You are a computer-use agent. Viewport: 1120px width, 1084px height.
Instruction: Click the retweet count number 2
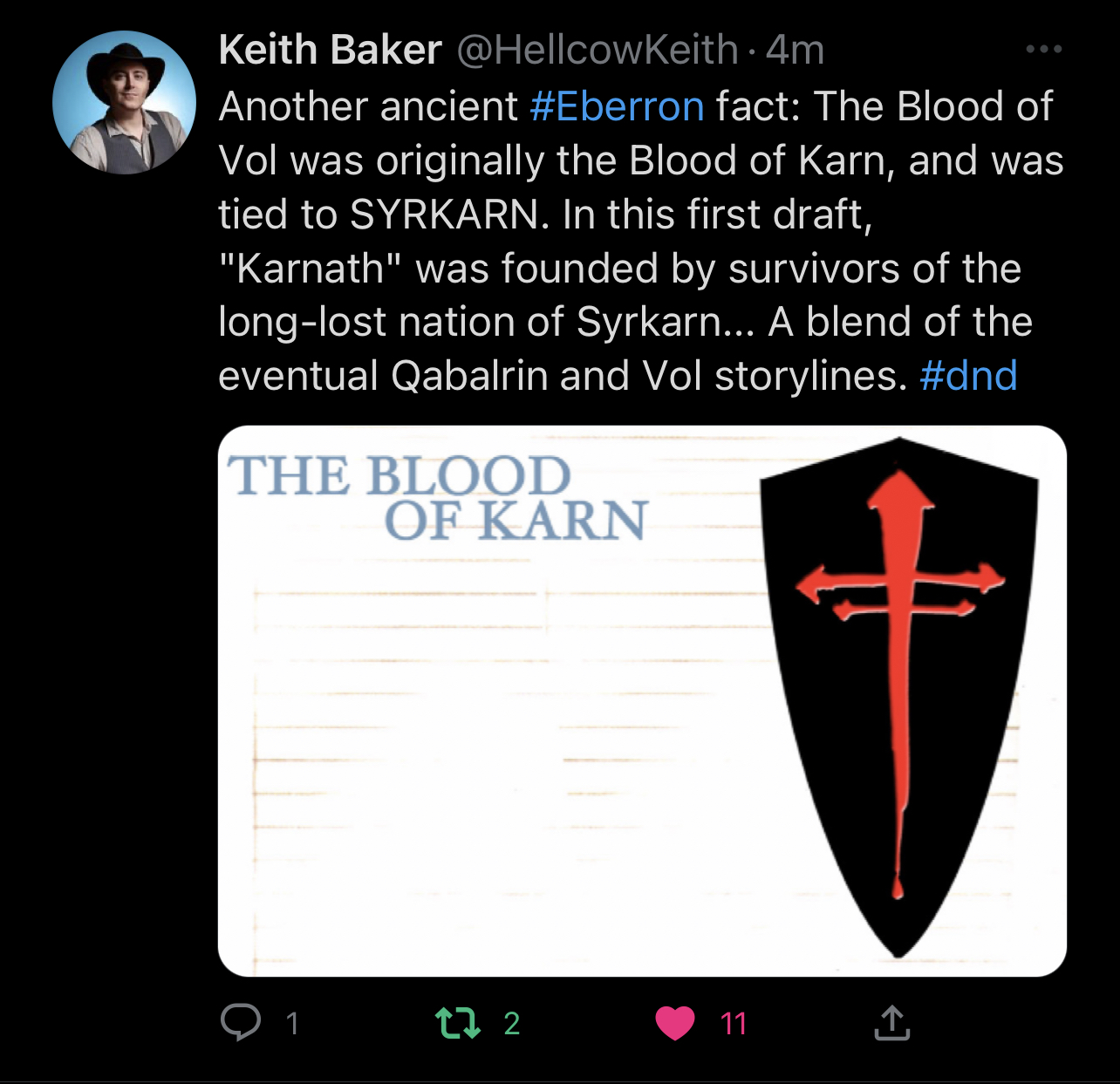pyautogui.click(x=512, y=1023)
